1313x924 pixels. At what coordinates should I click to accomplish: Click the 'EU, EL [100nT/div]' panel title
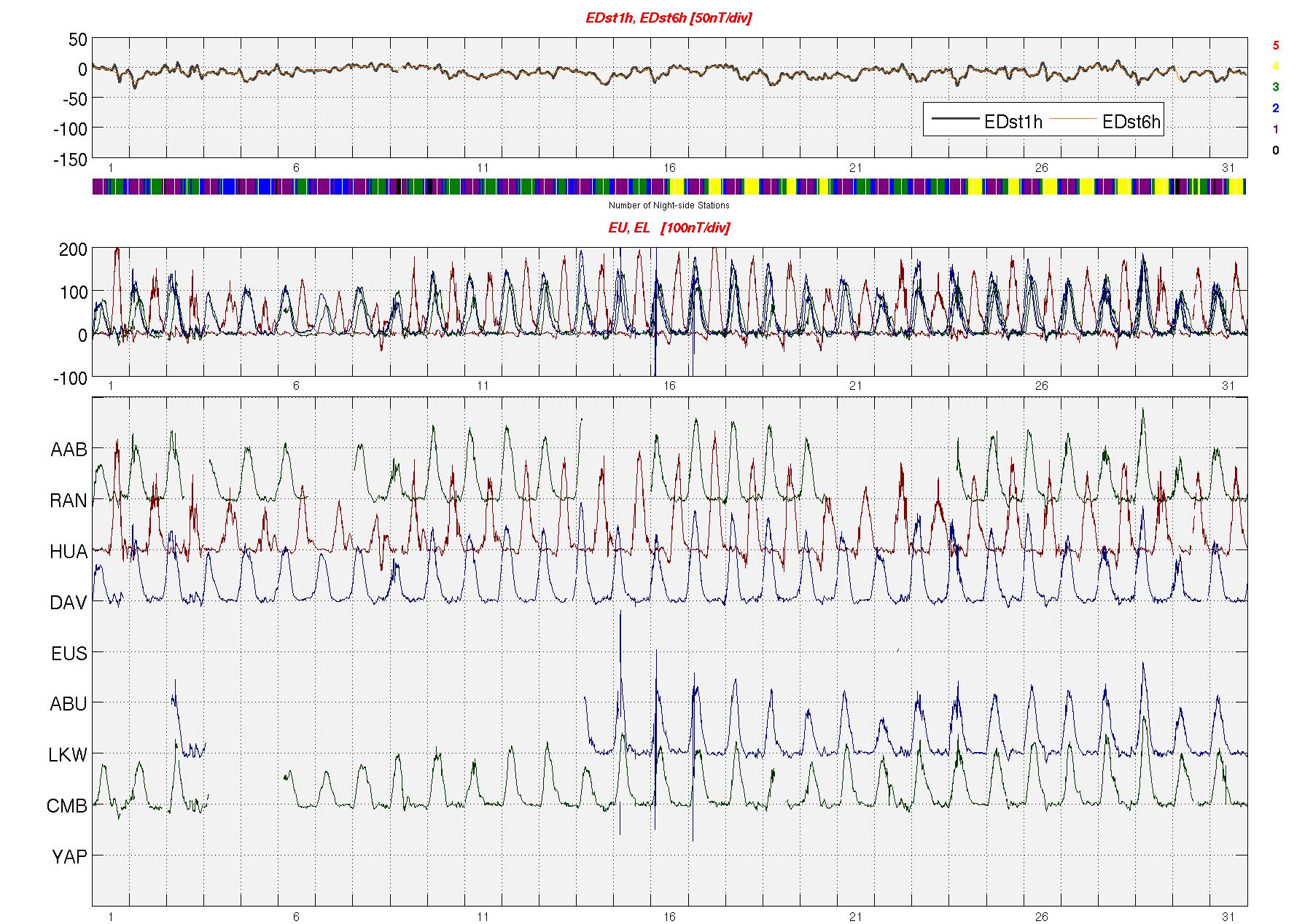pyautogui.click(x=669, y=228)
